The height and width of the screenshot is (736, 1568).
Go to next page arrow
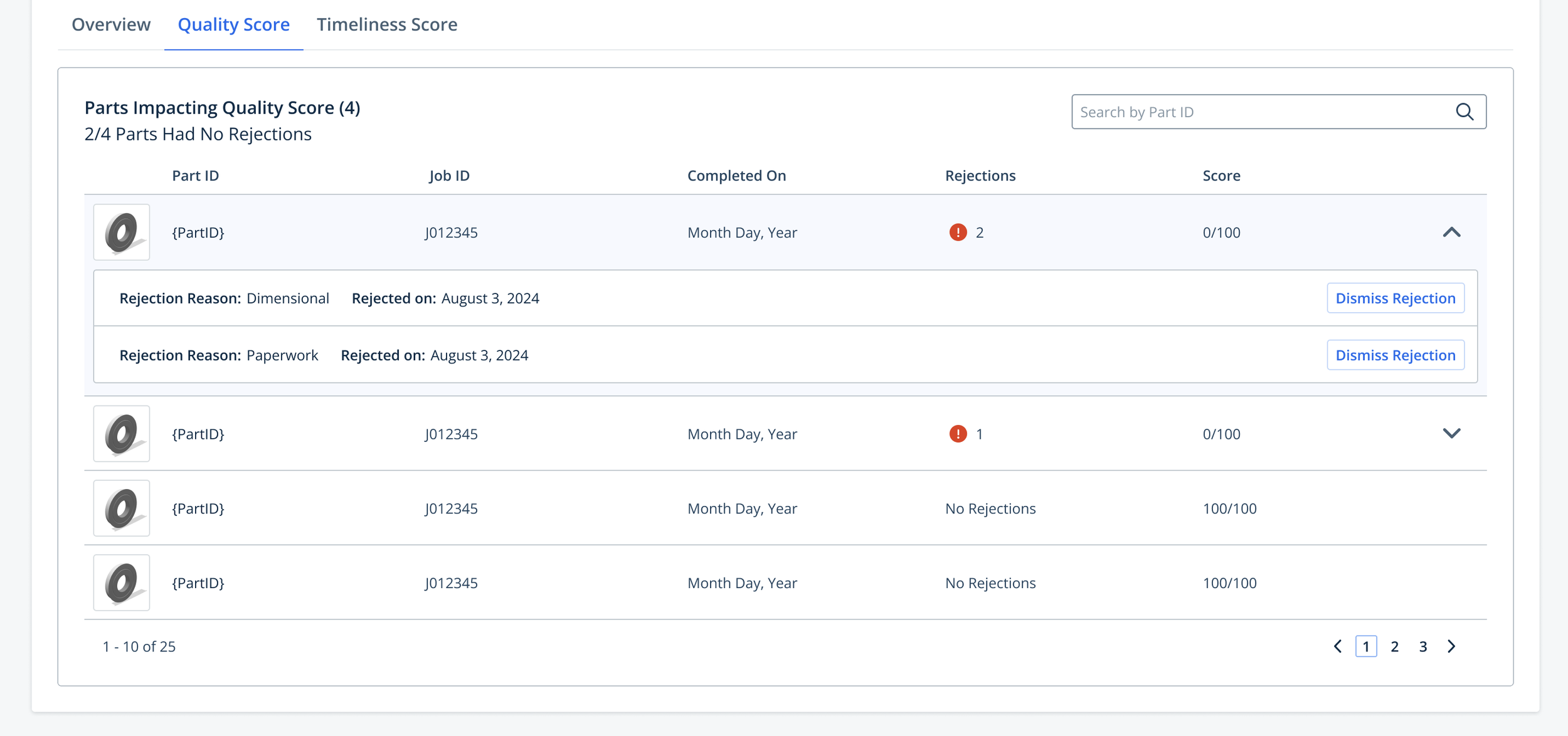pos(1451,646)
